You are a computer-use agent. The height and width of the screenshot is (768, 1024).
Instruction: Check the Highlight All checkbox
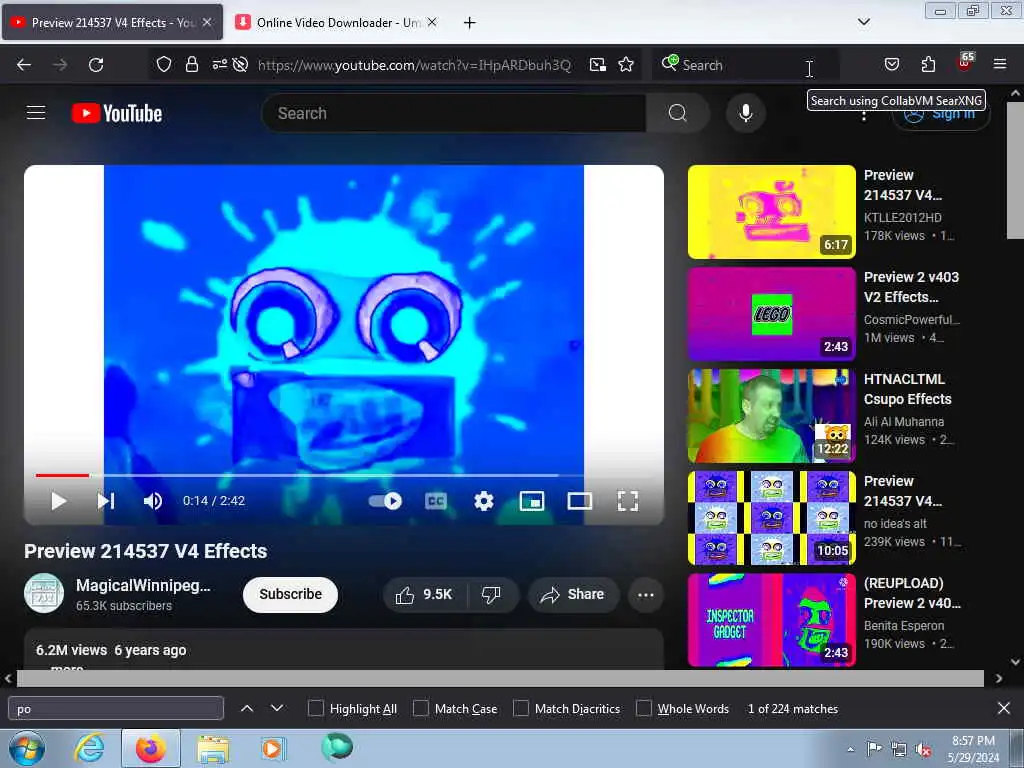coord(315,709)
